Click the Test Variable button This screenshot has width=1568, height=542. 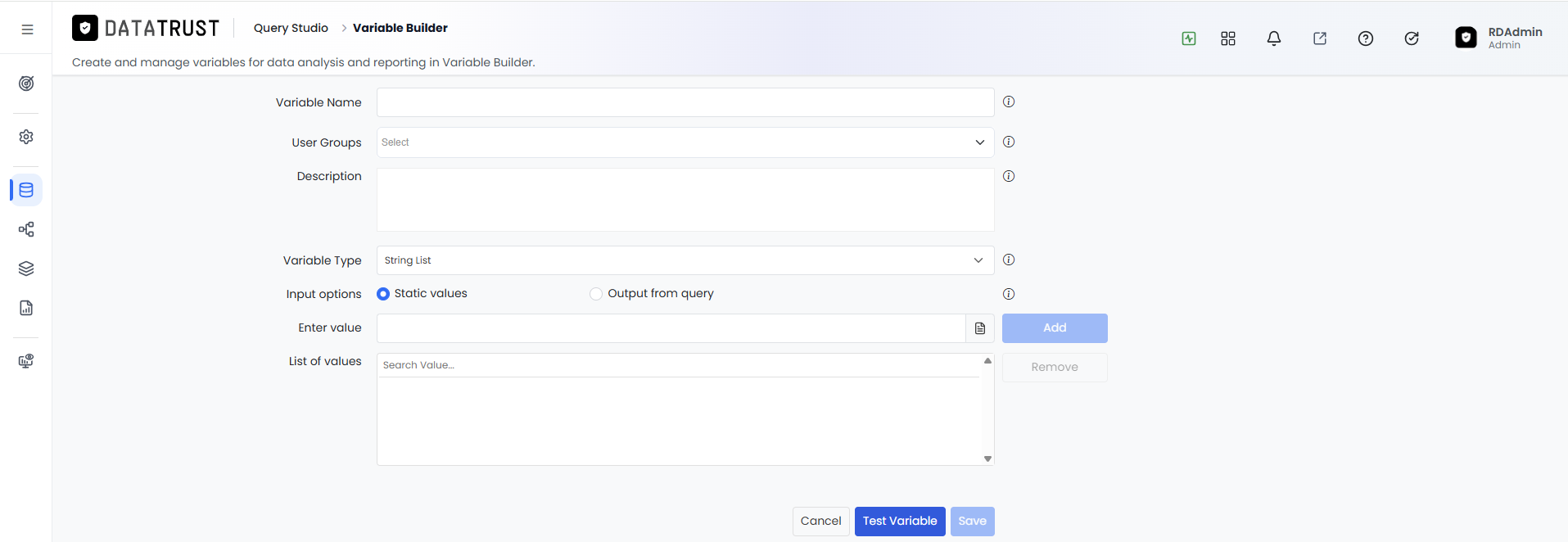point(900,522)
